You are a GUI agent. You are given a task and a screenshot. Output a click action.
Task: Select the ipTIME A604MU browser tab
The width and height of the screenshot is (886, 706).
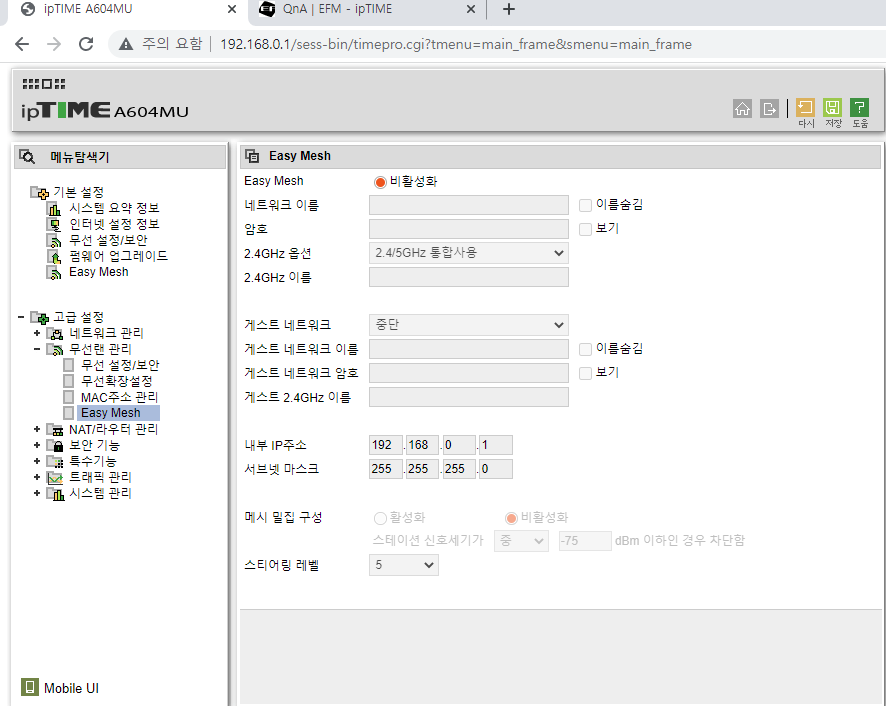pyautogui.click(x=128, y=10)
